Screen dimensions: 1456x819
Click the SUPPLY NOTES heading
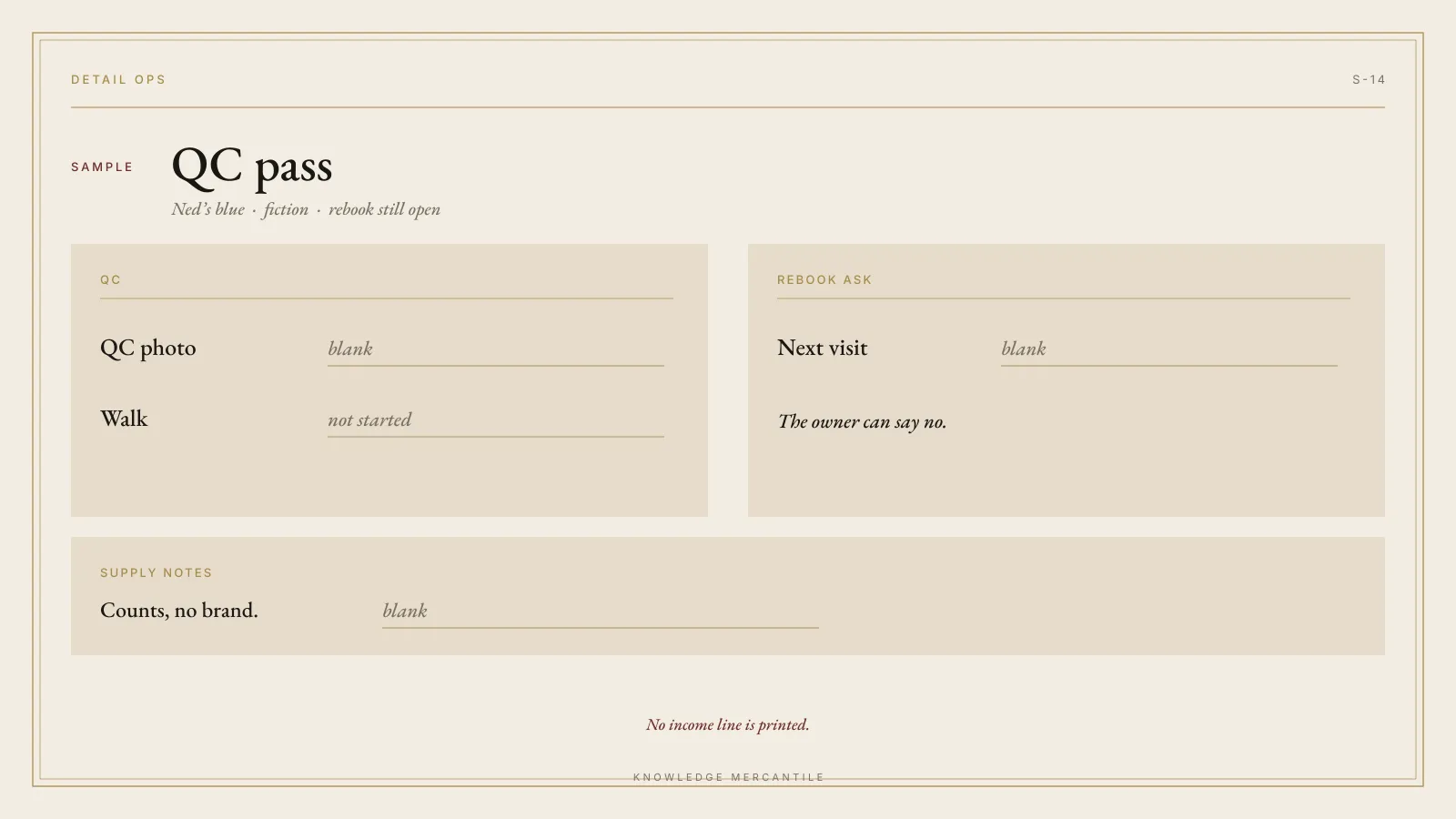point(157,572)
